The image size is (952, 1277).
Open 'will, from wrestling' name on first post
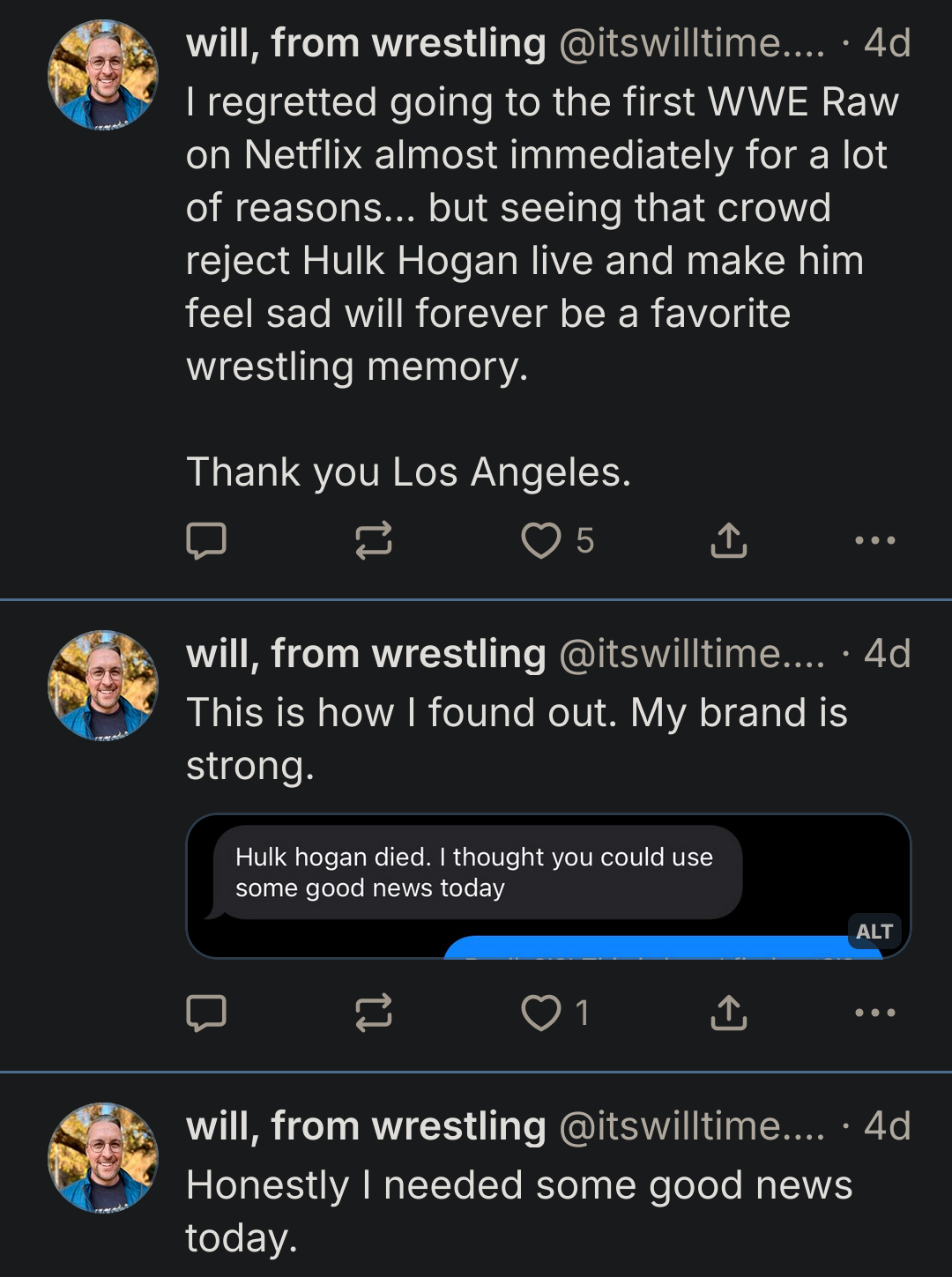366,43
